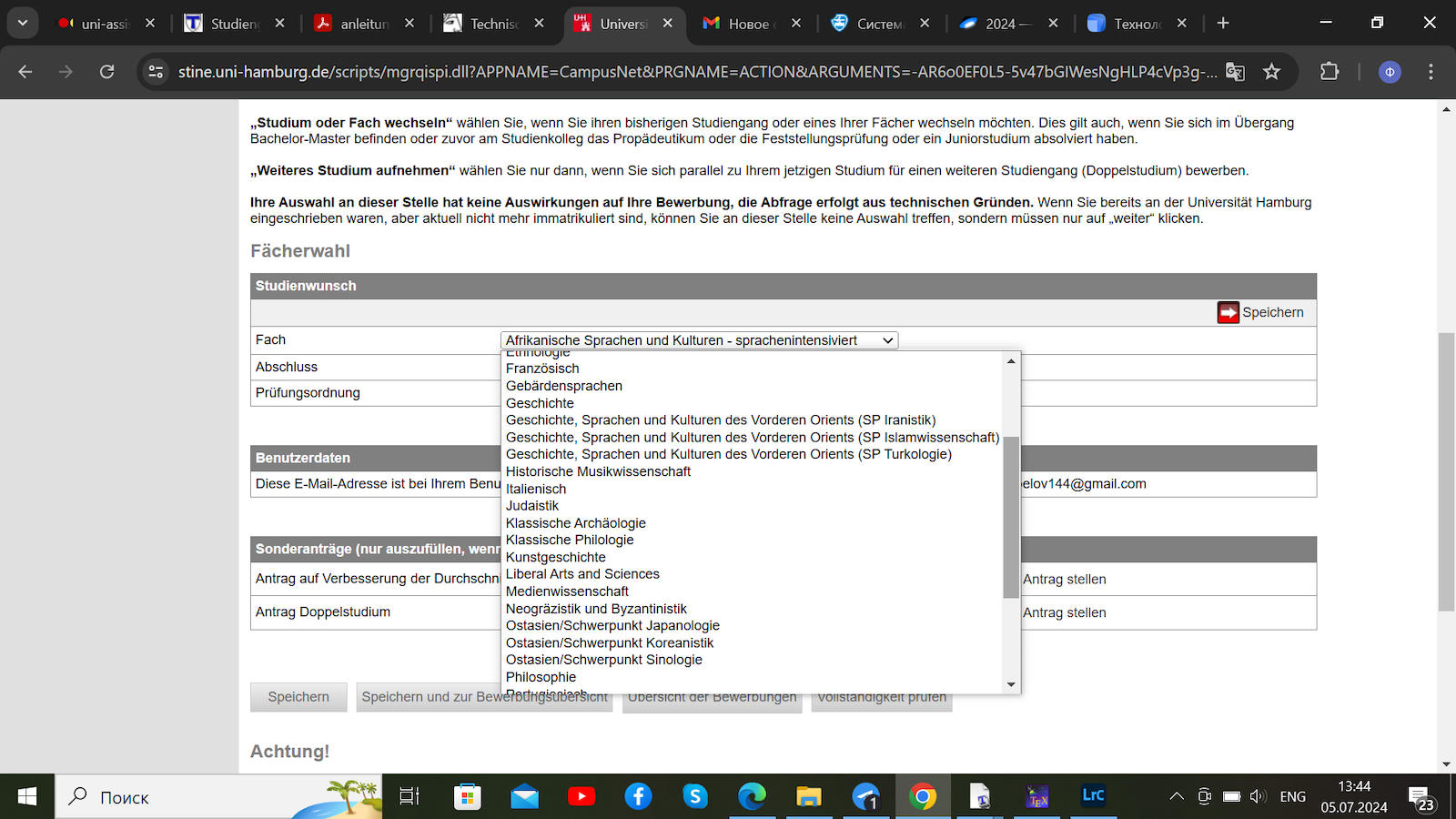
Task: Select Medienwissenschaft in the list
Action: 567,591
